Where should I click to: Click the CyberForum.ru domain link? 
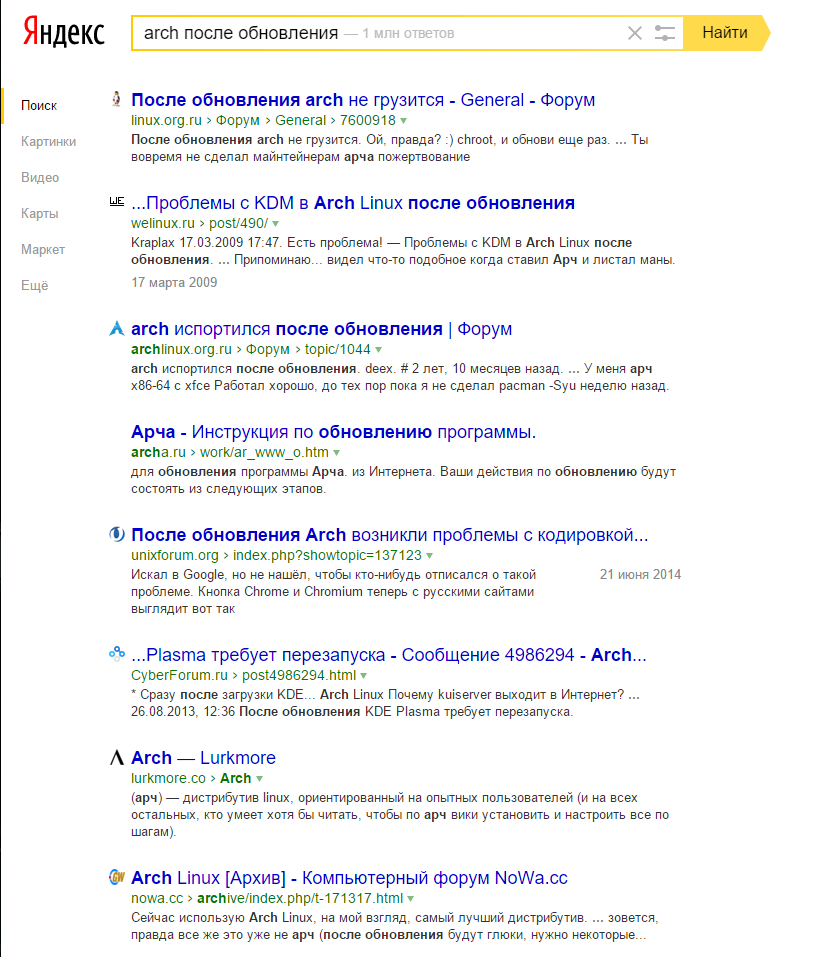click(179, 675)
